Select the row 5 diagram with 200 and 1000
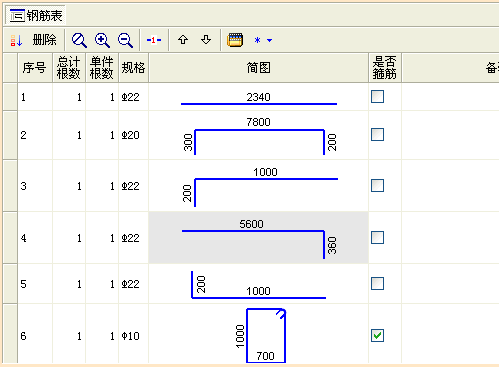Viewport: 499px width, 367px height. (259, 284)
